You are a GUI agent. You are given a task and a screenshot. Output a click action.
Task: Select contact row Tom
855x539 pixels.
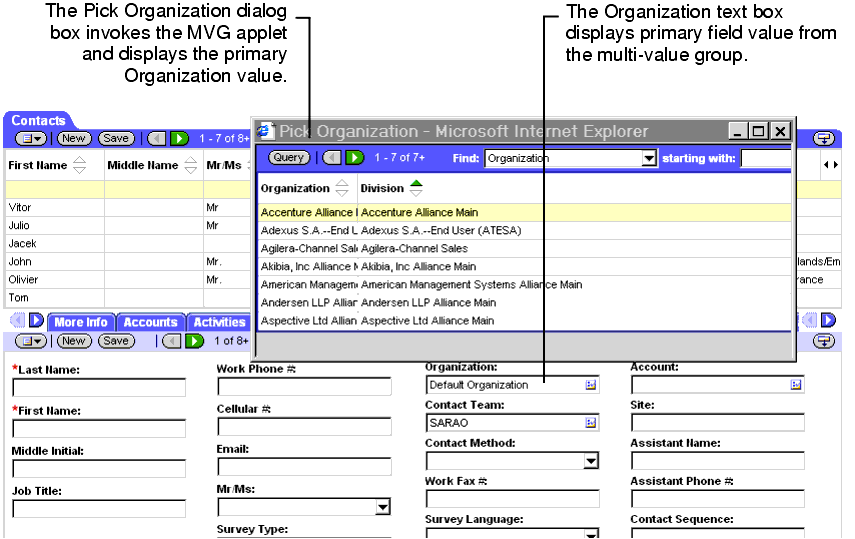tap(128, 297)
